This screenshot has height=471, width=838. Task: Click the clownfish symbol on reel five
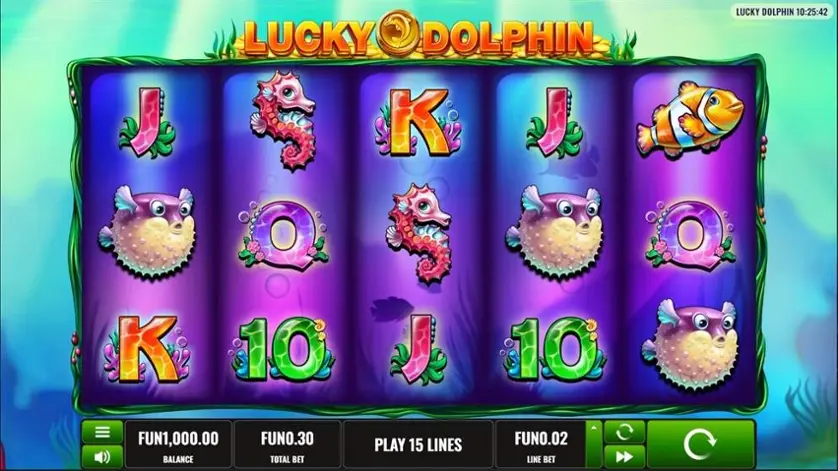coord(689,120)
